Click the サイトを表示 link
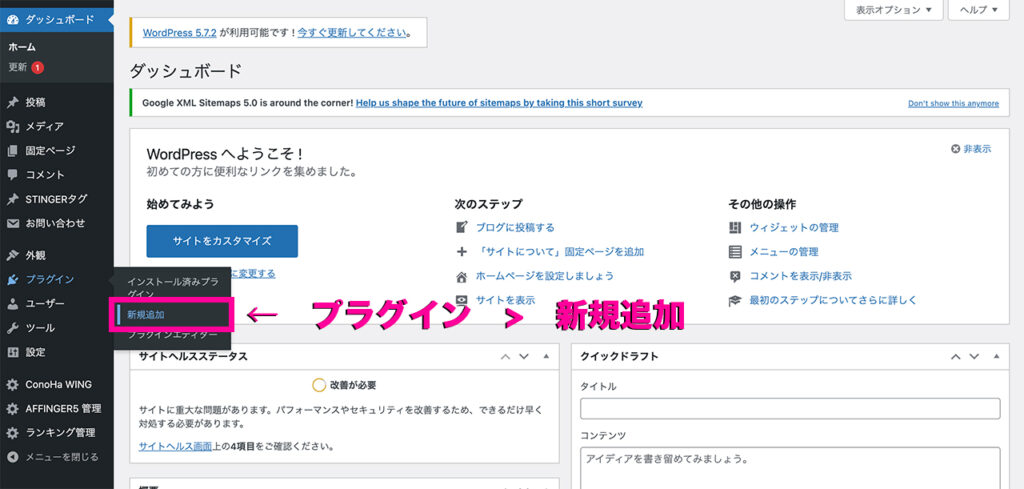Image resolution: width=1024 pixels, height=489 pixels. coord(505,300)
